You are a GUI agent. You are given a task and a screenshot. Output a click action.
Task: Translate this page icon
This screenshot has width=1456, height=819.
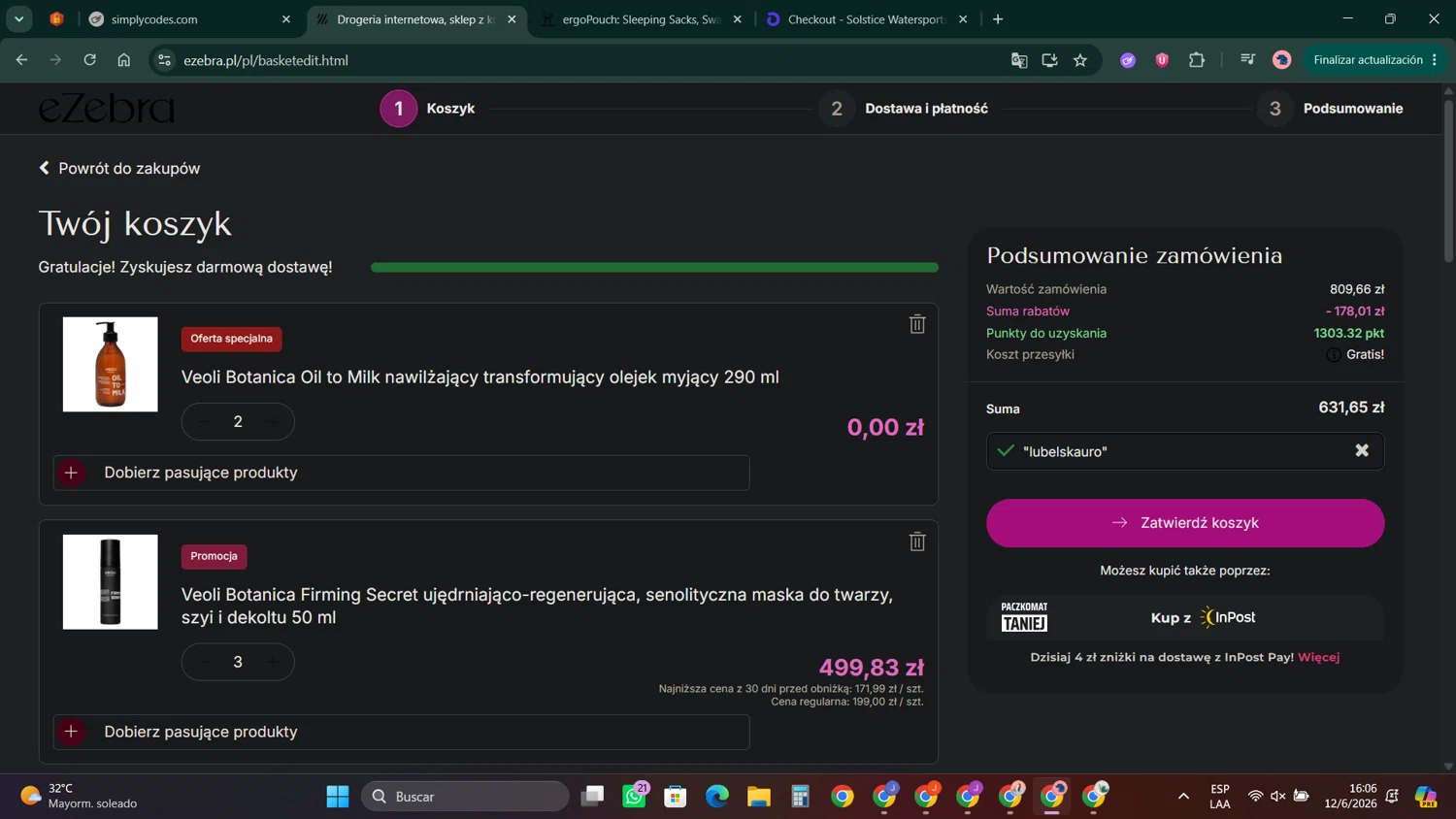tap(1019, 60)
